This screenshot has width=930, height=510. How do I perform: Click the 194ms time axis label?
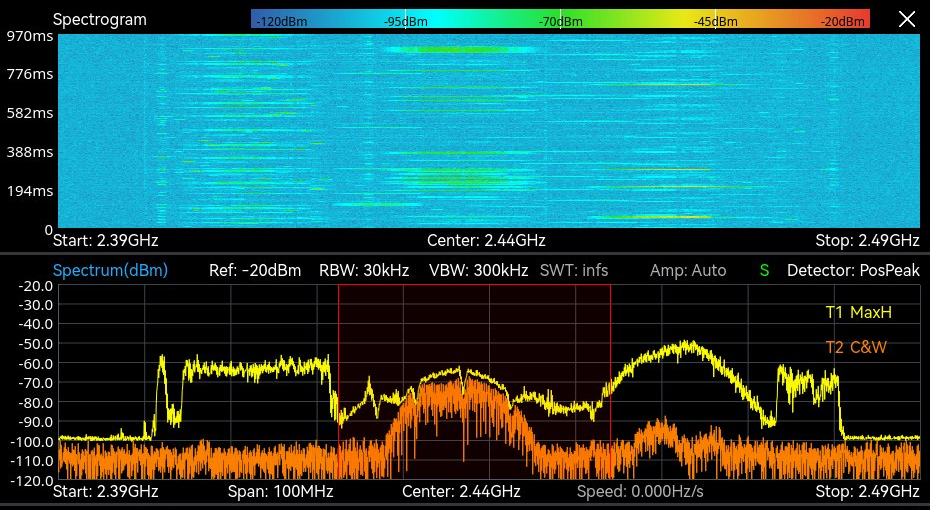click(x=30, y=191)
